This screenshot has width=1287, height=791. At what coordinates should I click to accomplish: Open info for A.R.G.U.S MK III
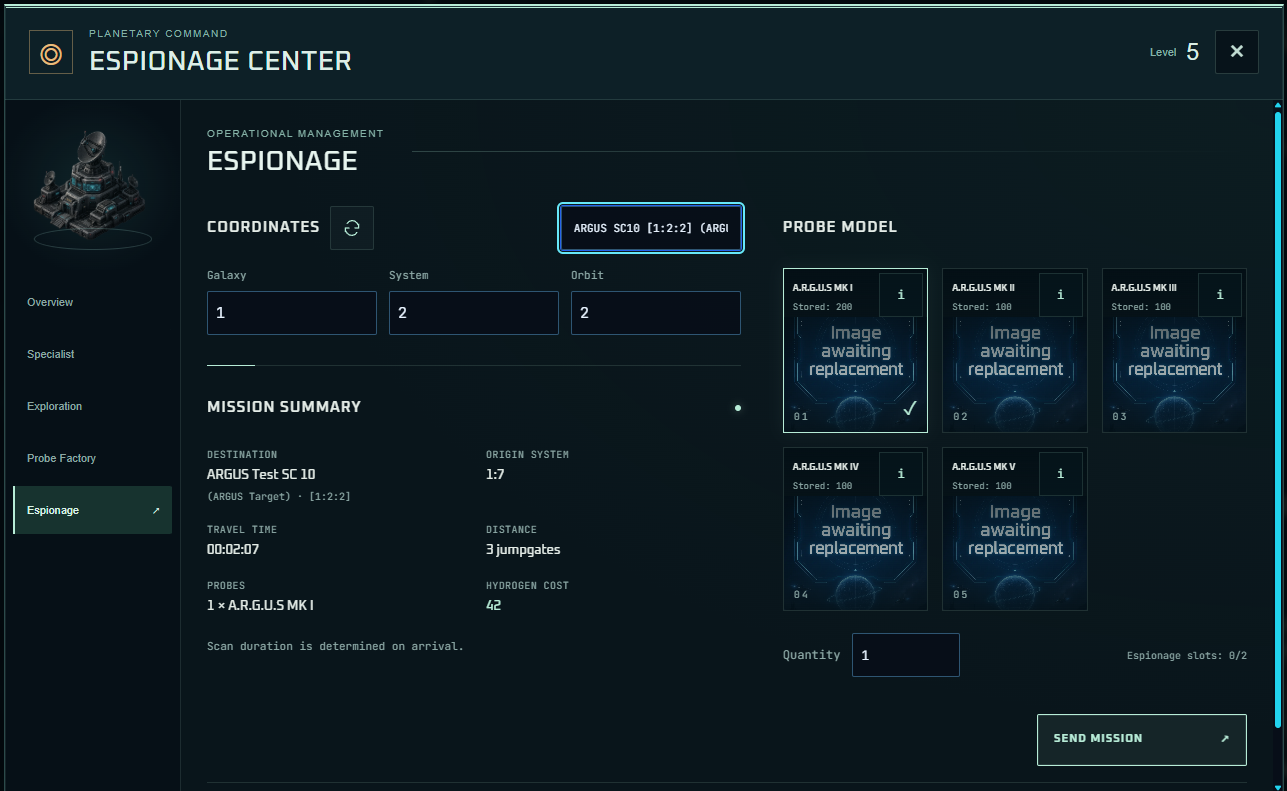(1220, 295)
